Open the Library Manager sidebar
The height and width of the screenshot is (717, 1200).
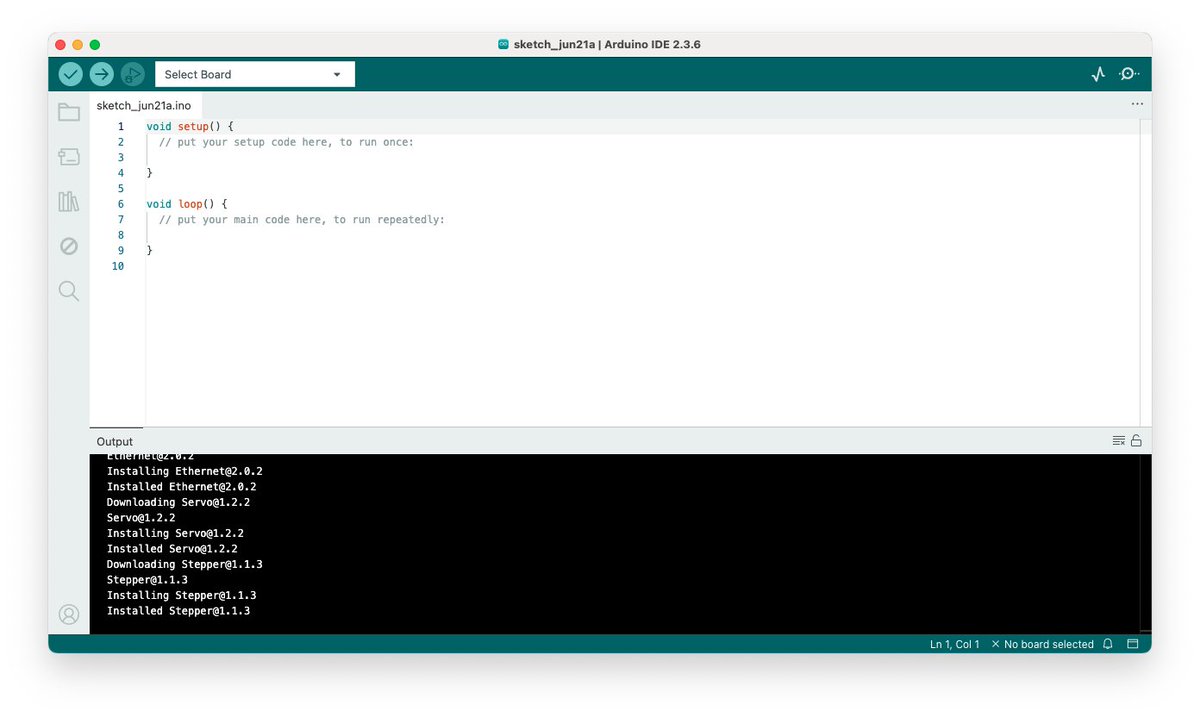69,201
